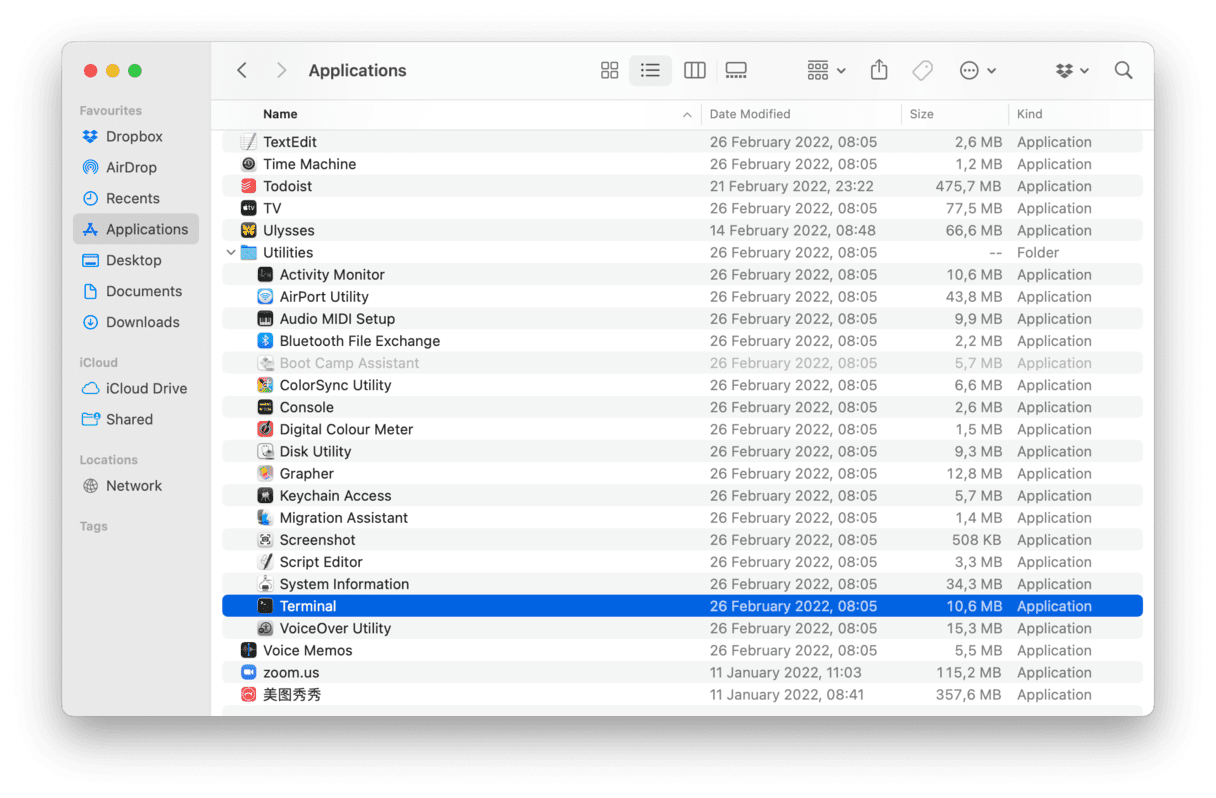Screen dimensions: 1216x798
Task: Sort by the Name column header
Action: [280, 114]
